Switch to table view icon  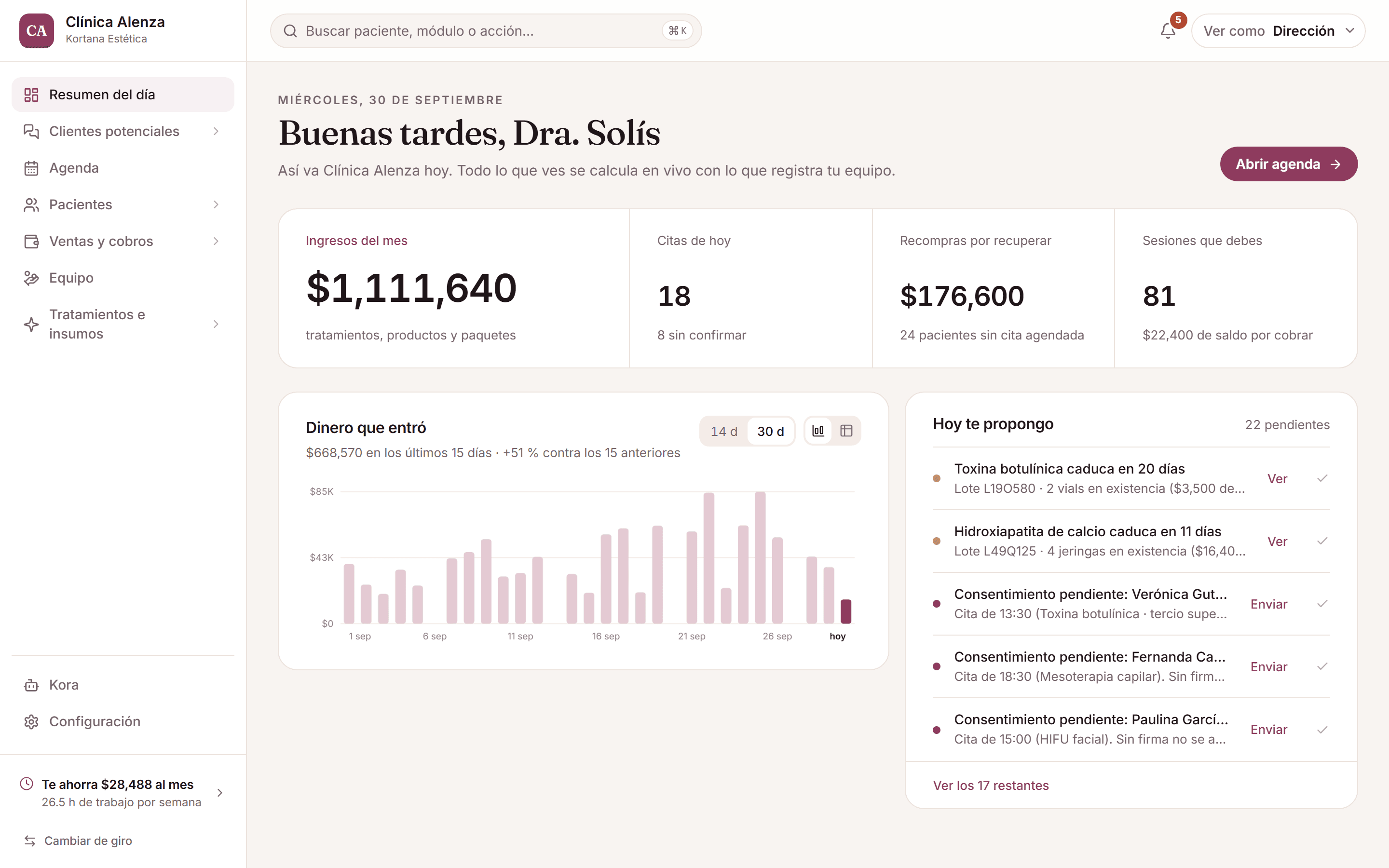click(846, 431)
